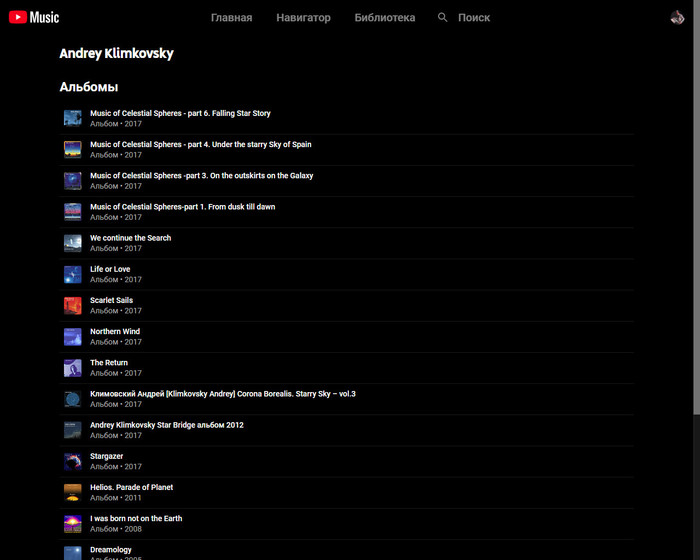The image size is (700, 560).
Task: Click the Stargazer album thumbnail
Action: coord(73,461)
